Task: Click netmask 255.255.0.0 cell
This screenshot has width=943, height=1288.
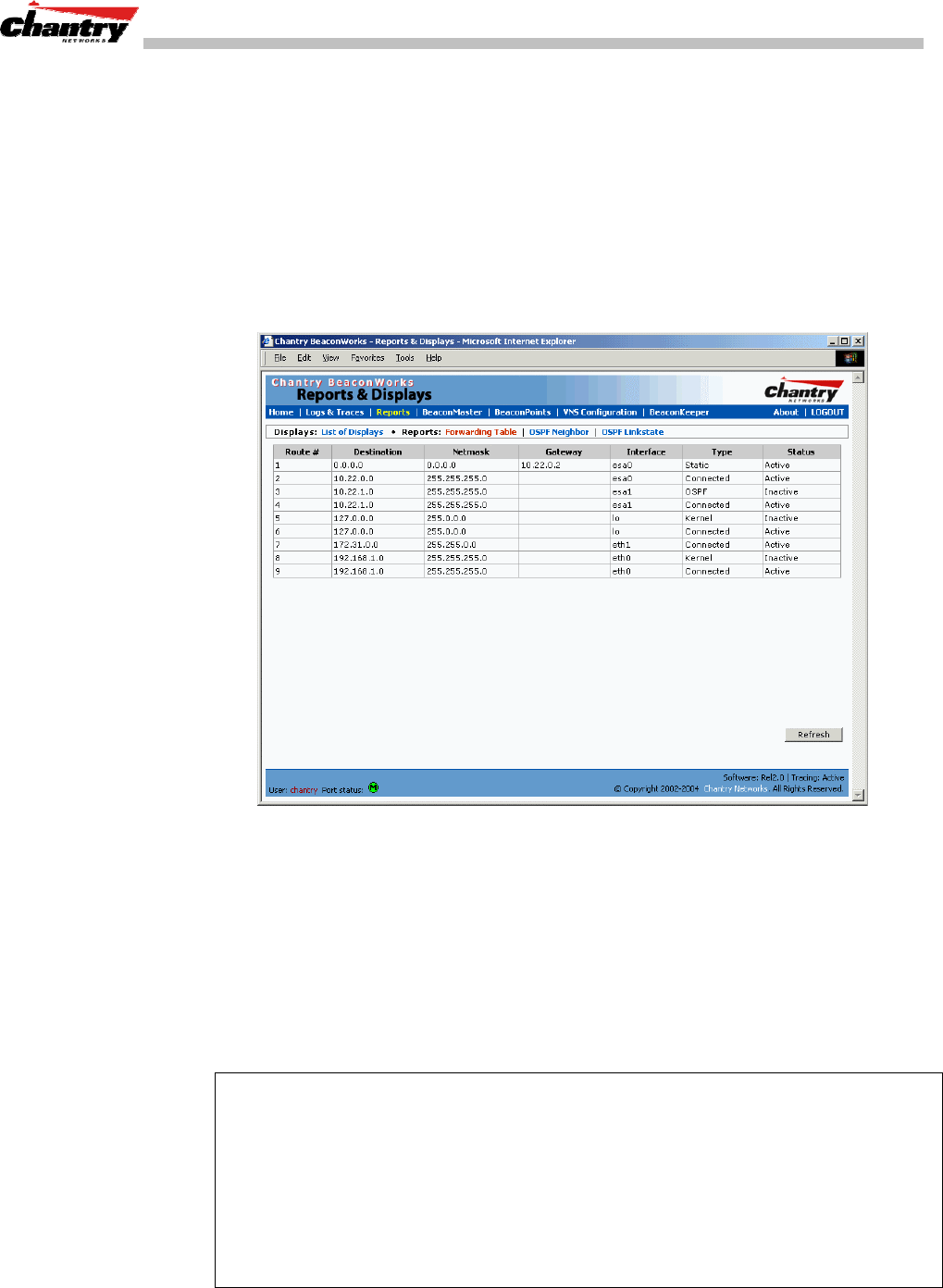Action: coord(471,545)
